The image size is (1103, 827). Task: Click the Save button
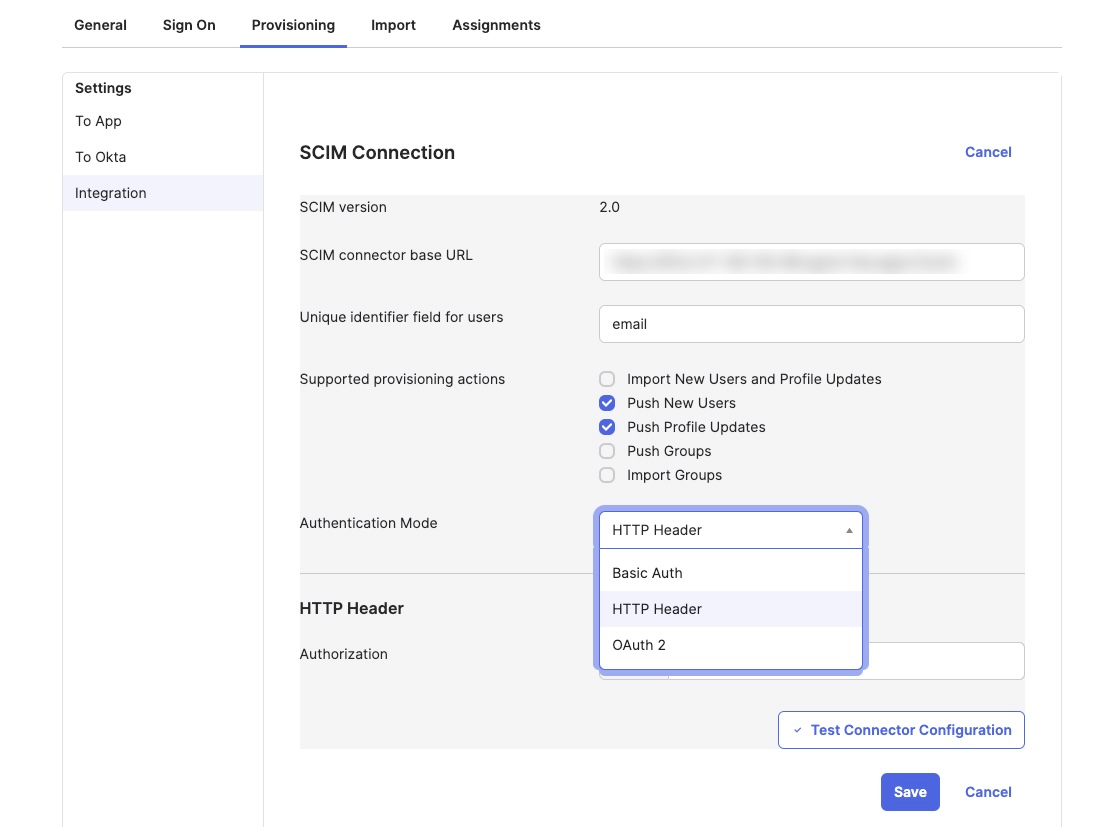coord(910,792)
